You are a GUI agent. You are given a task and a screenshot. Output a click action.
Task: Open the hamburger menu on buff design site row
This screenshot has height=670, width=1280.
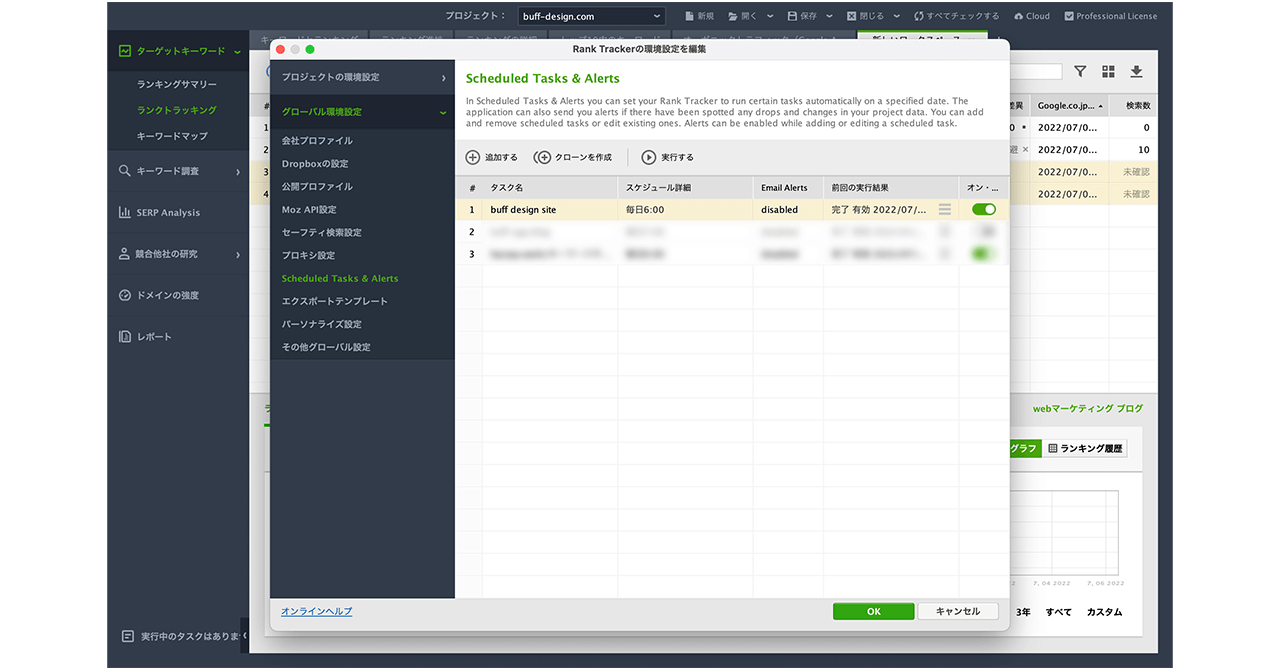945,210
